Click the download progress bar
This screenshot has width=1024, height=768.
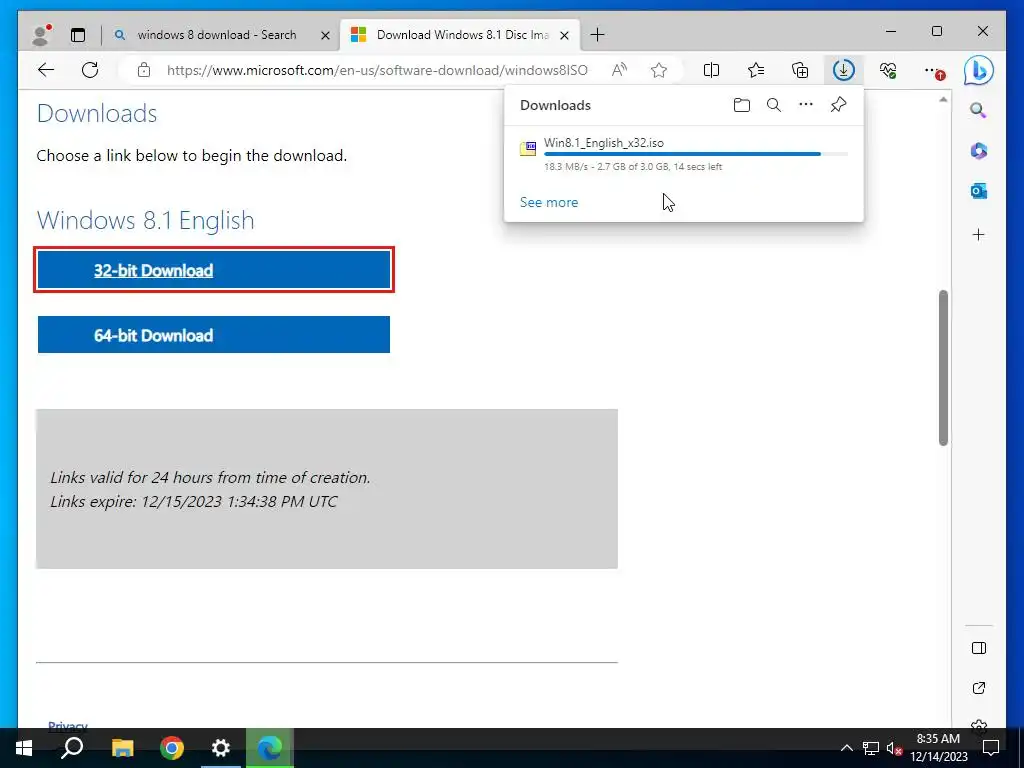[x=696, y=154]
